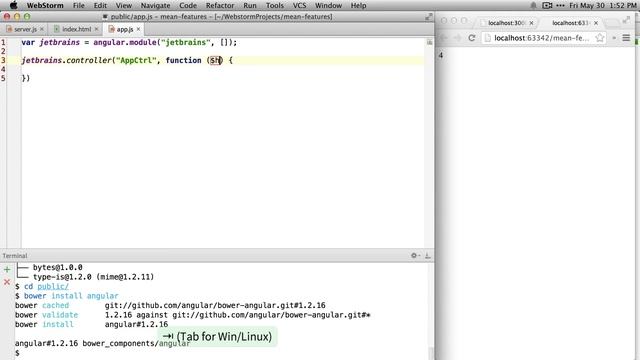
Task: Open the WebStorm application menu
Action: [x=45, y=6]
